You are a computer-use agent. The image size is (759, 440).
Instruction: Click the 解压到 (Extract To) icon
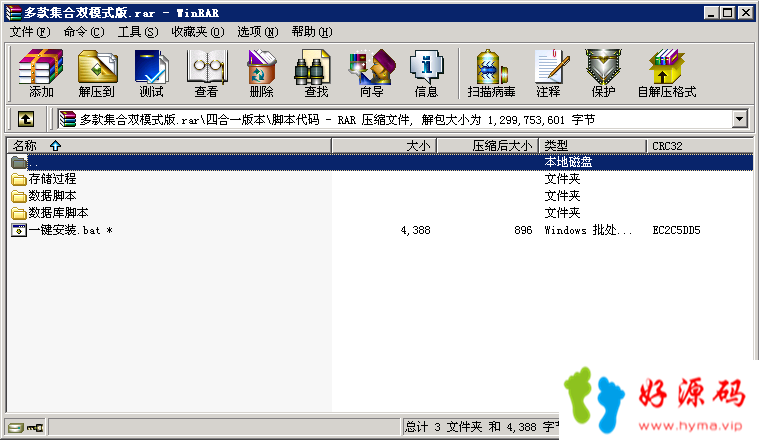(97, 73)
